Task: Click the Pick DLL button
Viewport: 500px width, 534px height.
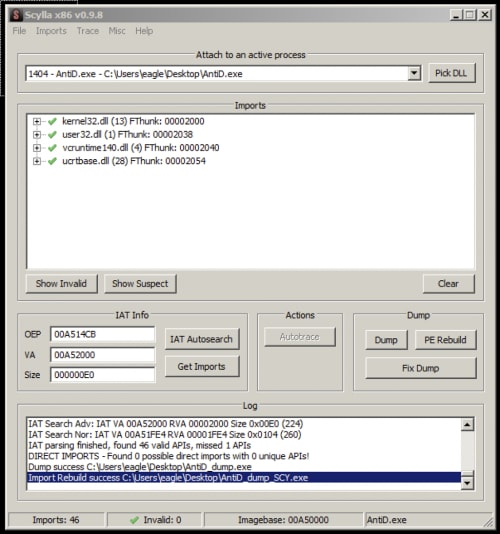Action: 451,73
